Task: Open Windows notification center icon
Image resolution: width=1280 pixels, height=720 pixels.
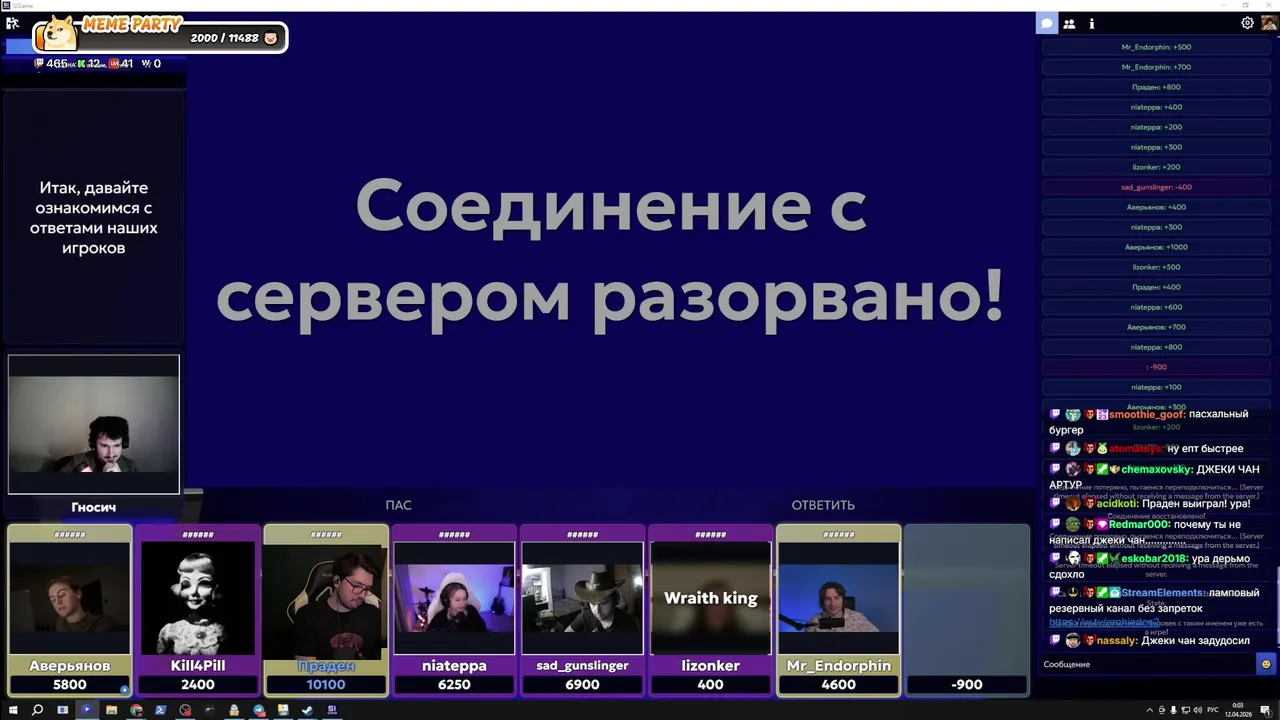Action: tap(1265, 710)
